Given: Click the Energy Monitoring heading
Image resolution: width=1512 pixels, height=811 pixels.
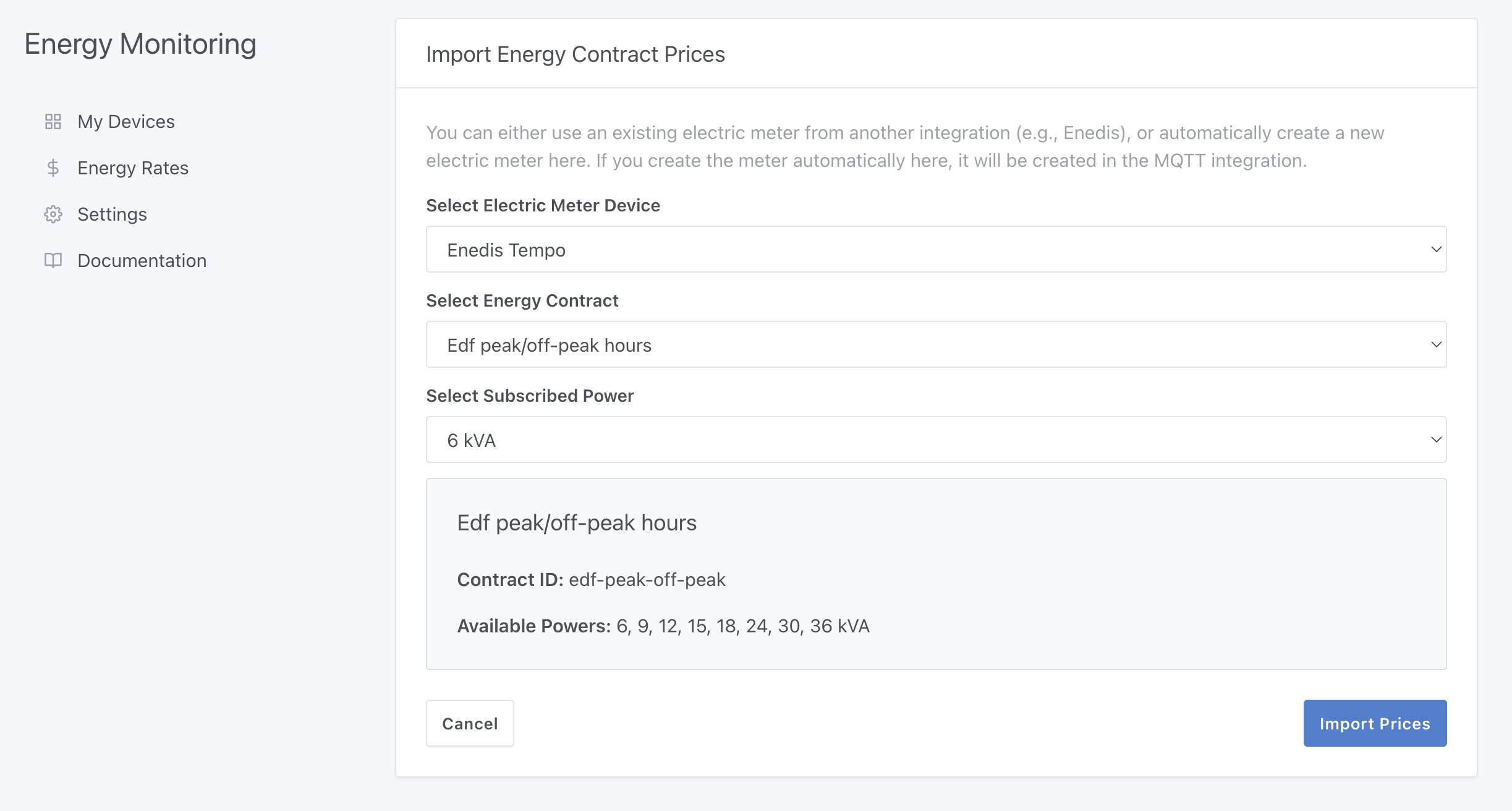Looking at the screenshot, I should point(140,43).
